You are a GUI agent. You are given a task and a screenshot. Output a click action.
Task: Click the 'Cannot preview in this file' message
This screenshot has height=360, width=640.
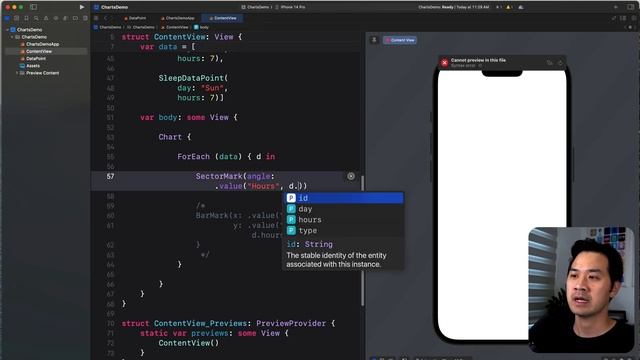pos(478,60)
